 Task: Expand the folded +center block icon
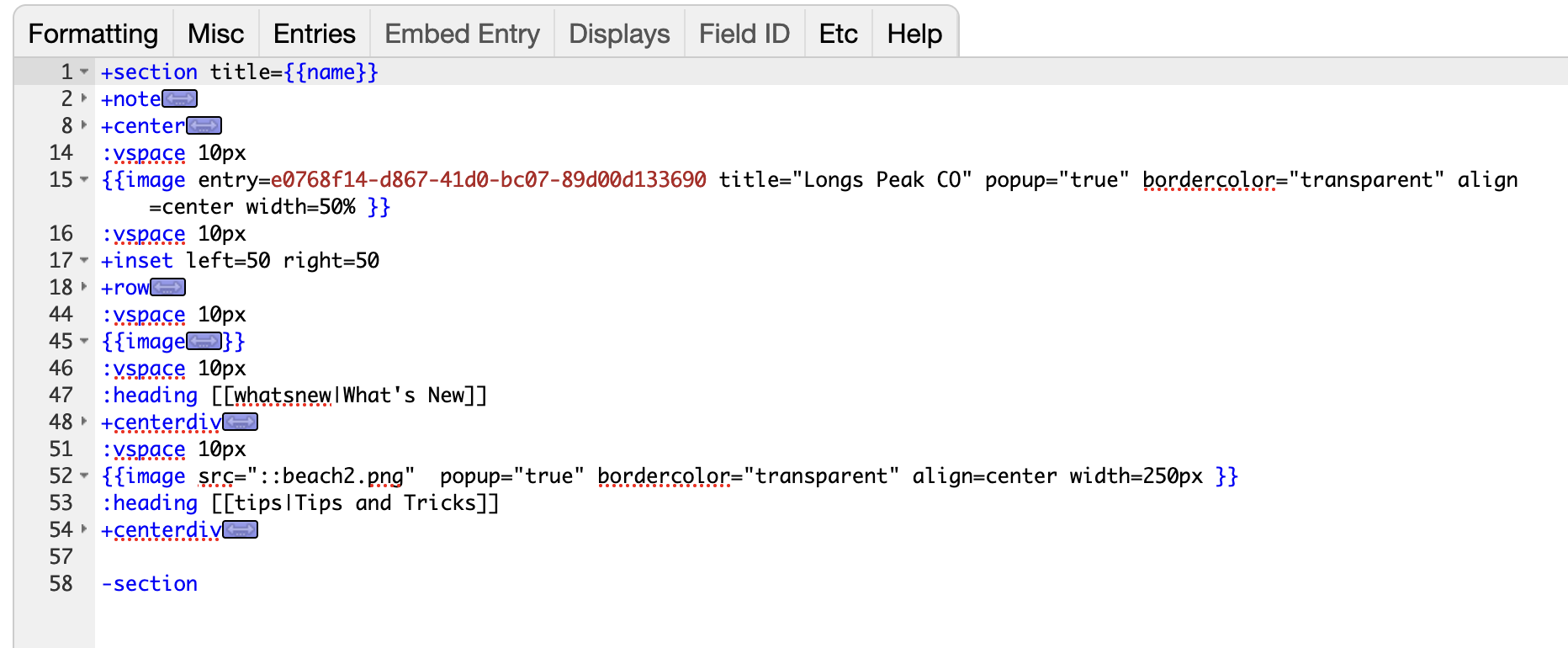(x=204, y=126)
